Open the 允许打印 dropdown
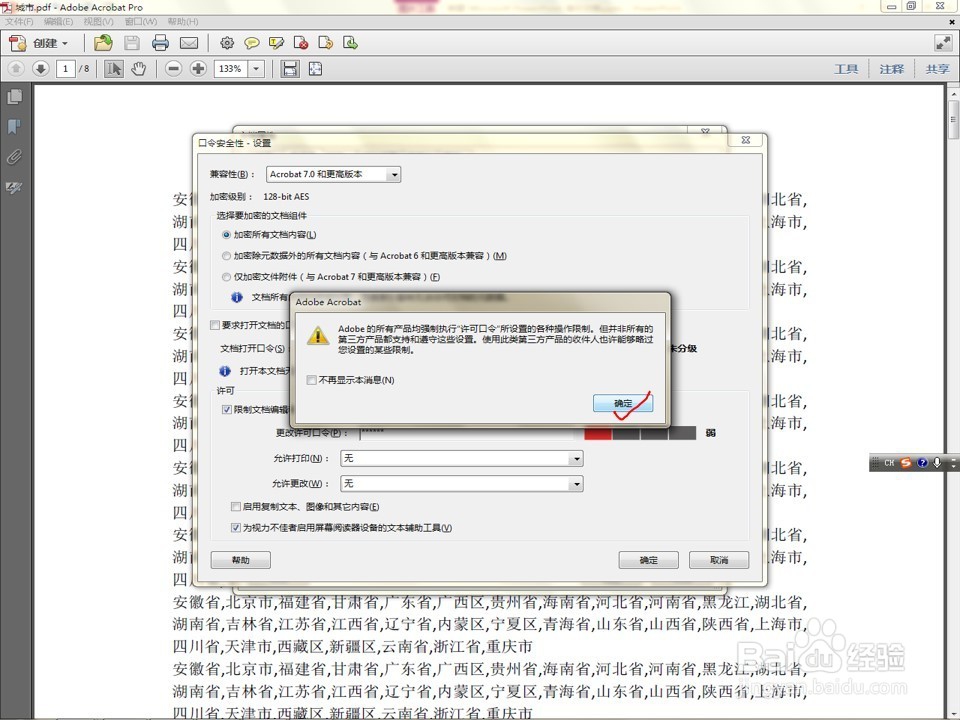 [x=462, y=459]
